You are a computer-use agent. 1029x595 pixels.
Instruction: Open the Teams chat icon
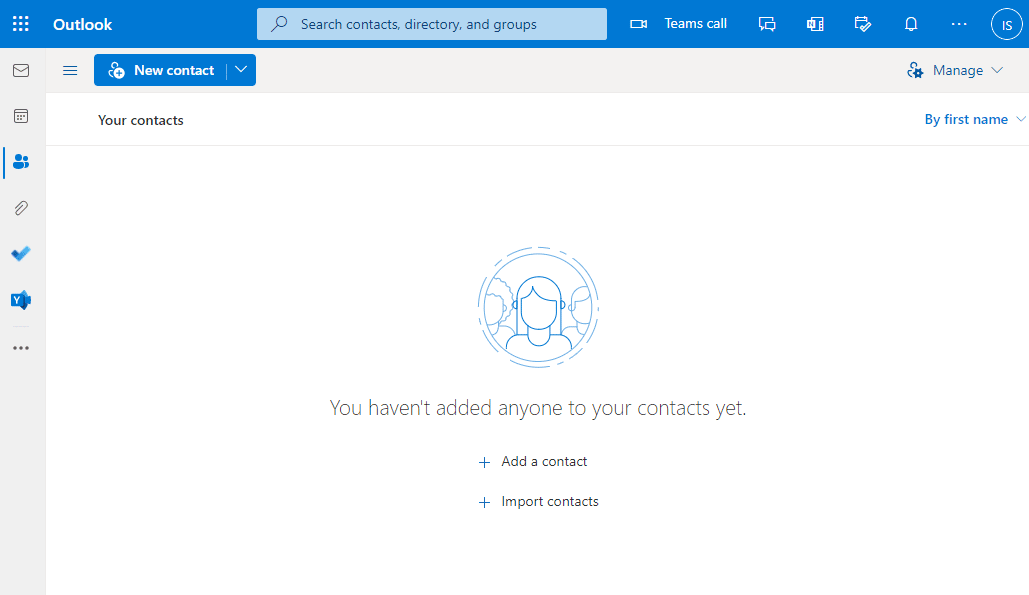coord(766,24)
